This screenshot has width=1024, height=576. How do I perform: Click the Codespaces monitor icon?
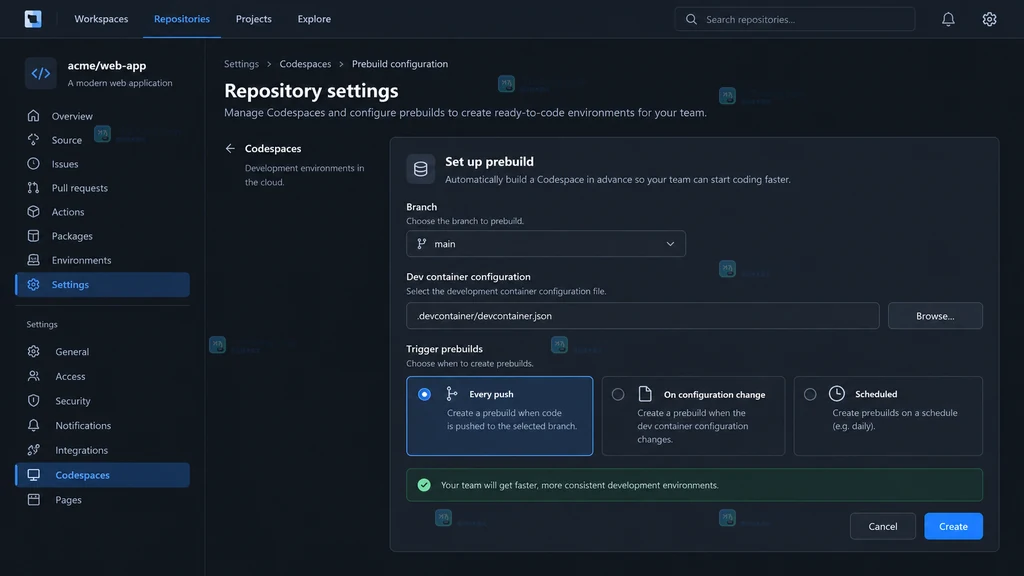pos(33,475)
